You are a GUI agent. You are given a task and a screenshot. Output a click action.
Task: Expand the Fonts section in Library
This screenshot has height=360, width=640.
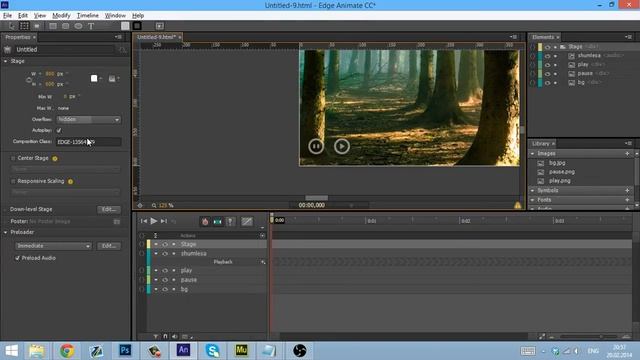click(533, 200)
